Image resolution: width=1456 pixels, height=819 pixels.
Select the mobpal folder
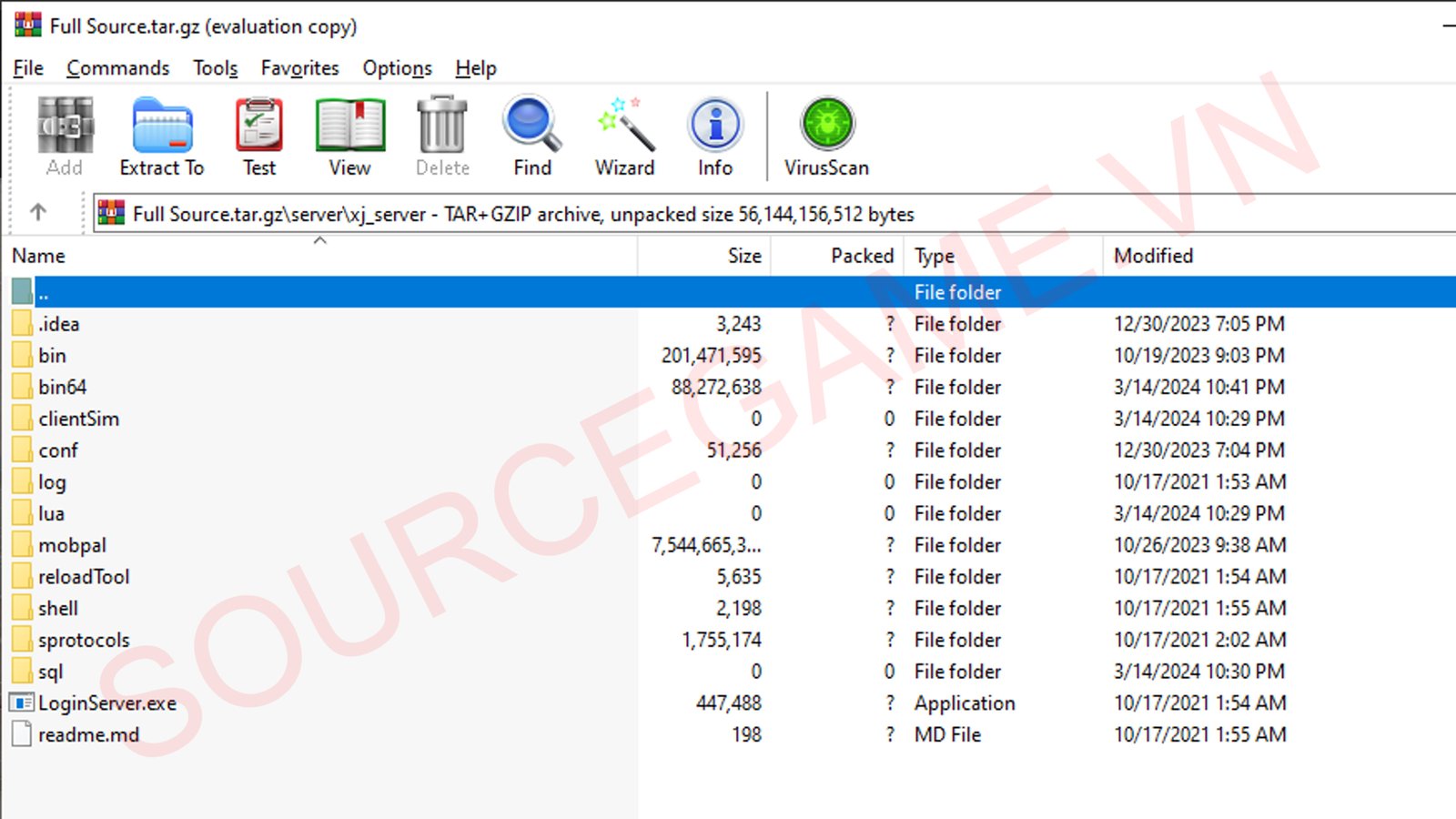[x=72, y=546]
